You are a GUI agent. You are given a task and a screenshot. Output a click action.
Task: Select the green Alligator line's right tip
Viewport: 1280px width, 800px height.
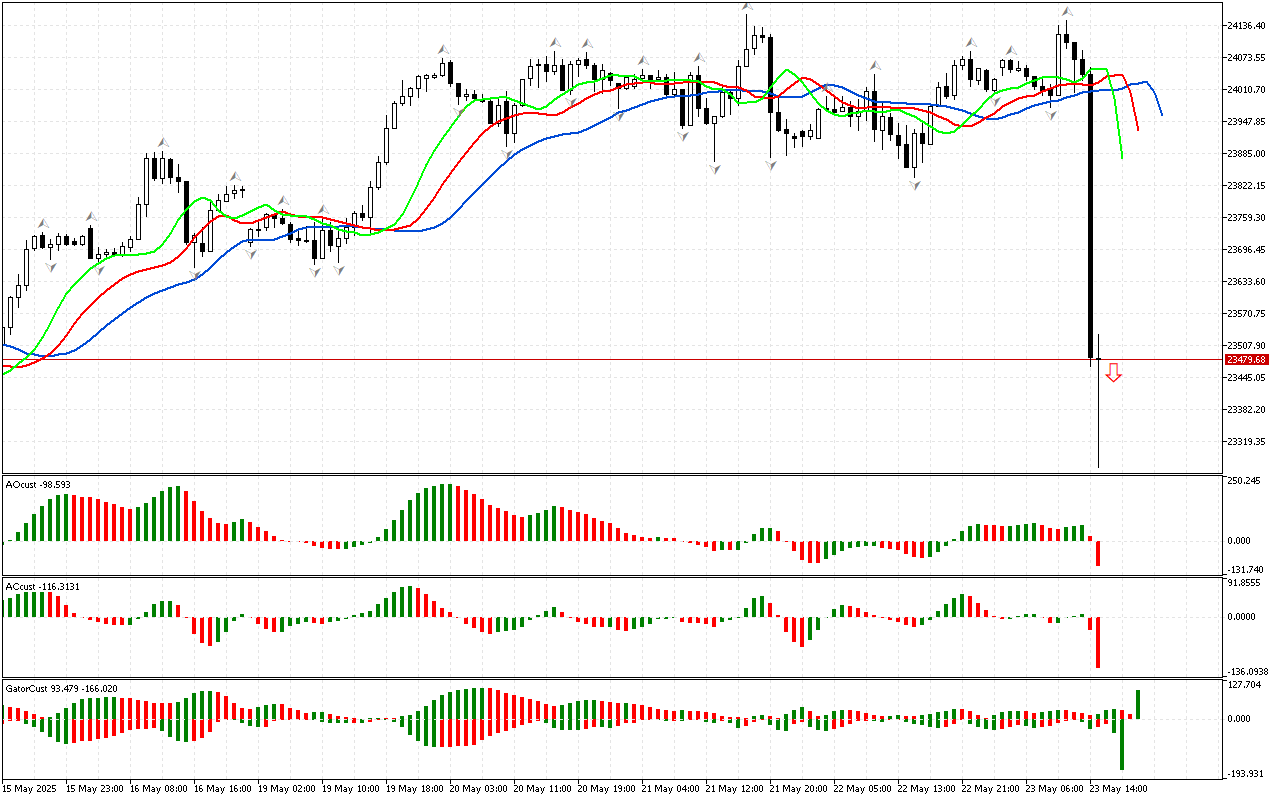(1123, 156)
